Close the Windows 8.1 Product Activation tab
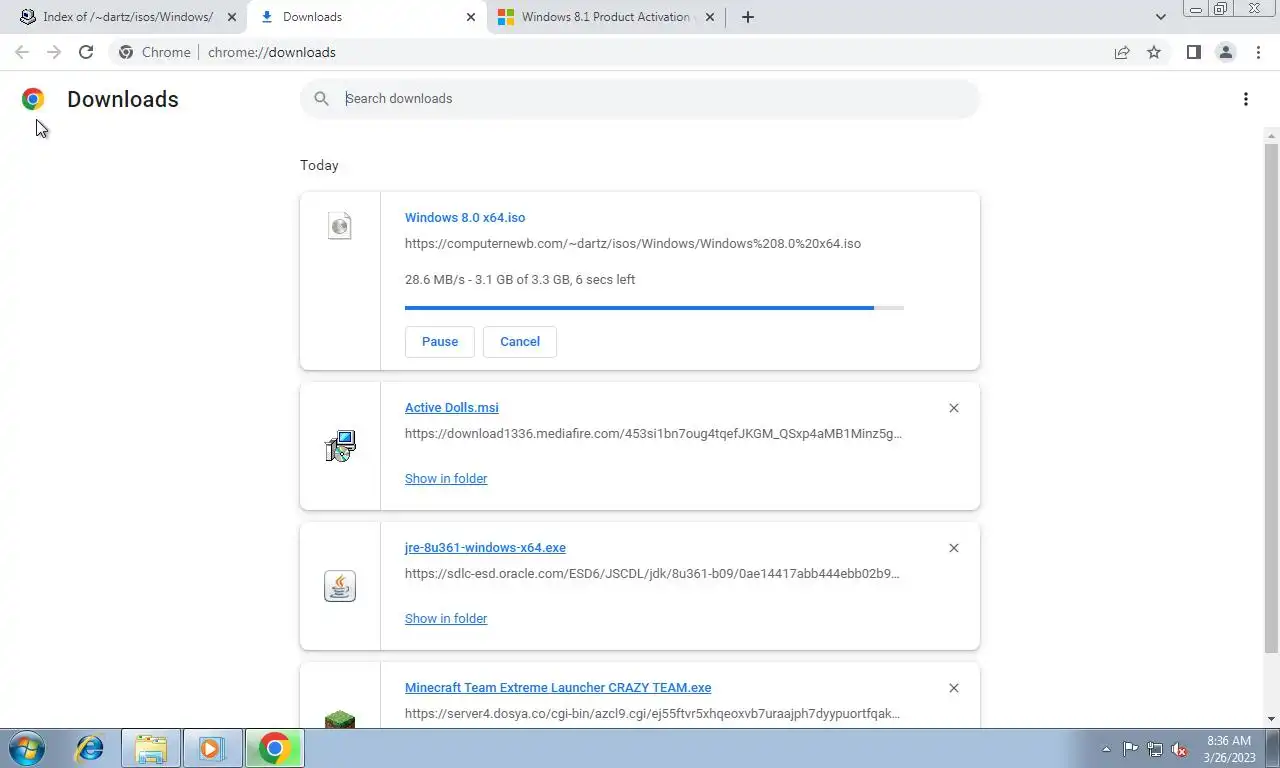Screen dimensions: 1280x768 click(709, 17)
